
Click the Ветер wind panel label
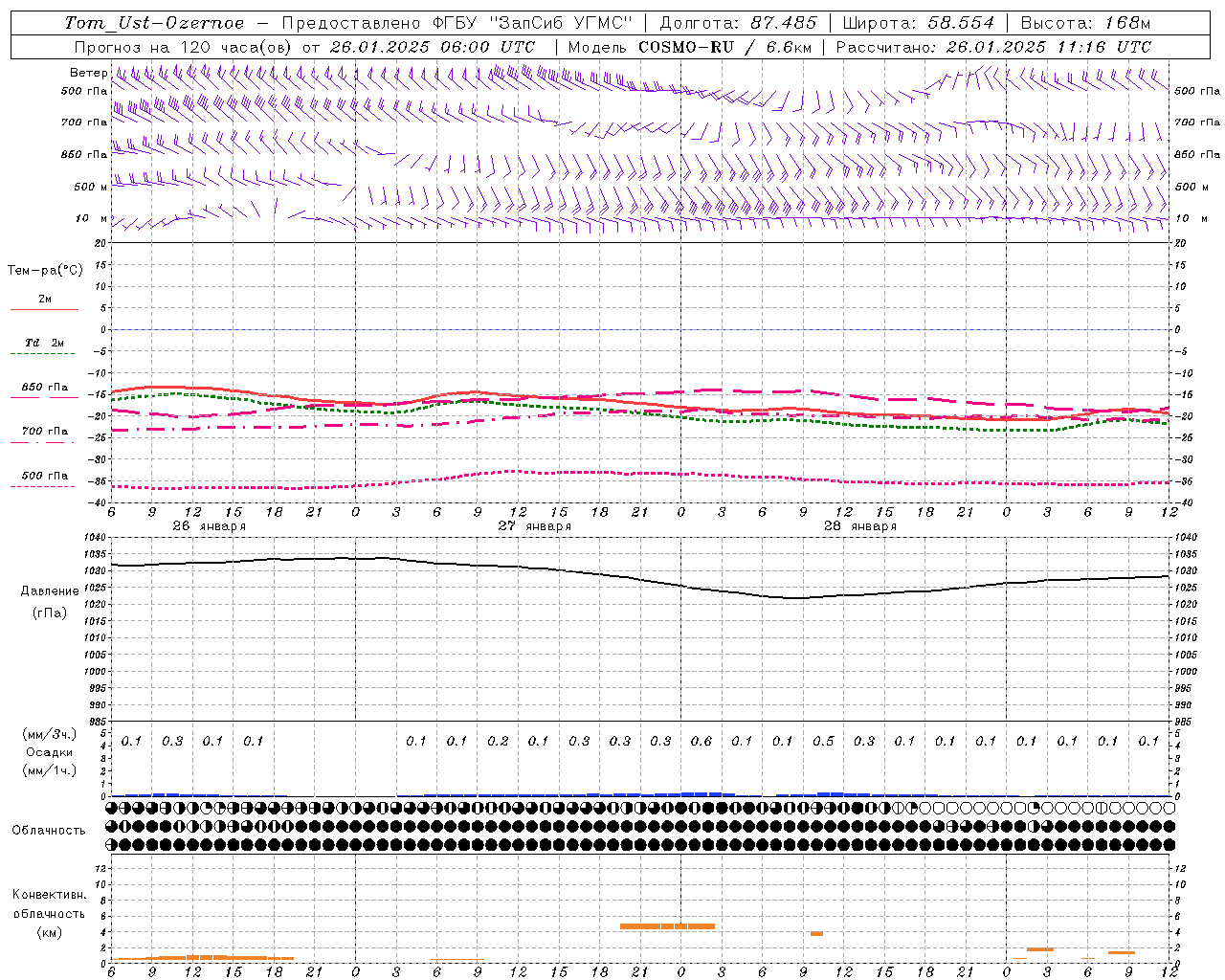point(89,73)
